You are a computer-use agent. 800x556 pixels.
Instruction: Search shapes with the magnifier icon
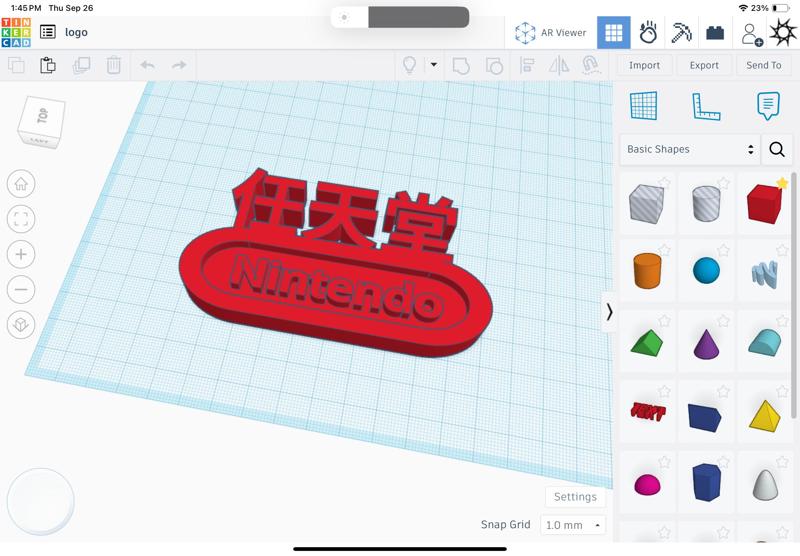pyautogui.click(x=777, y=149)
